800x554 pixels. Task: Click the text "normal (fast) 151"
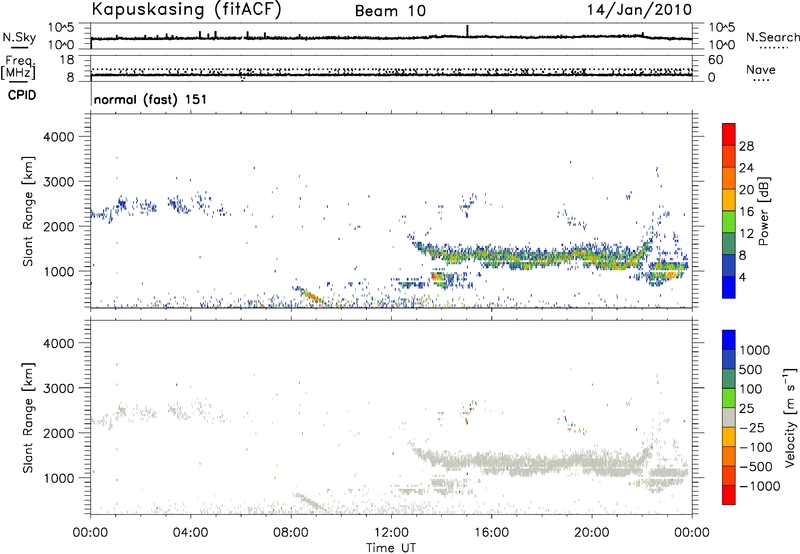click(151, 99)
